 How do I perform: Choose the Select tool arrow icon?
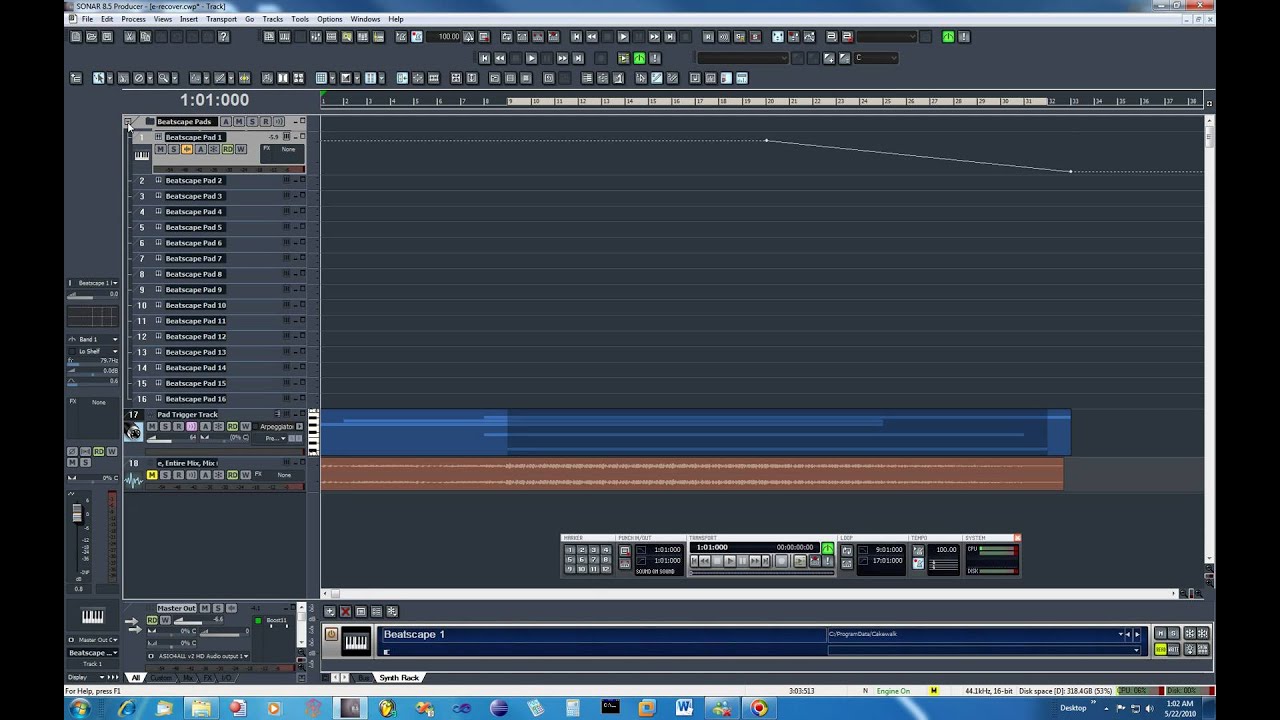pyautogui.click(x=99, y=78)
